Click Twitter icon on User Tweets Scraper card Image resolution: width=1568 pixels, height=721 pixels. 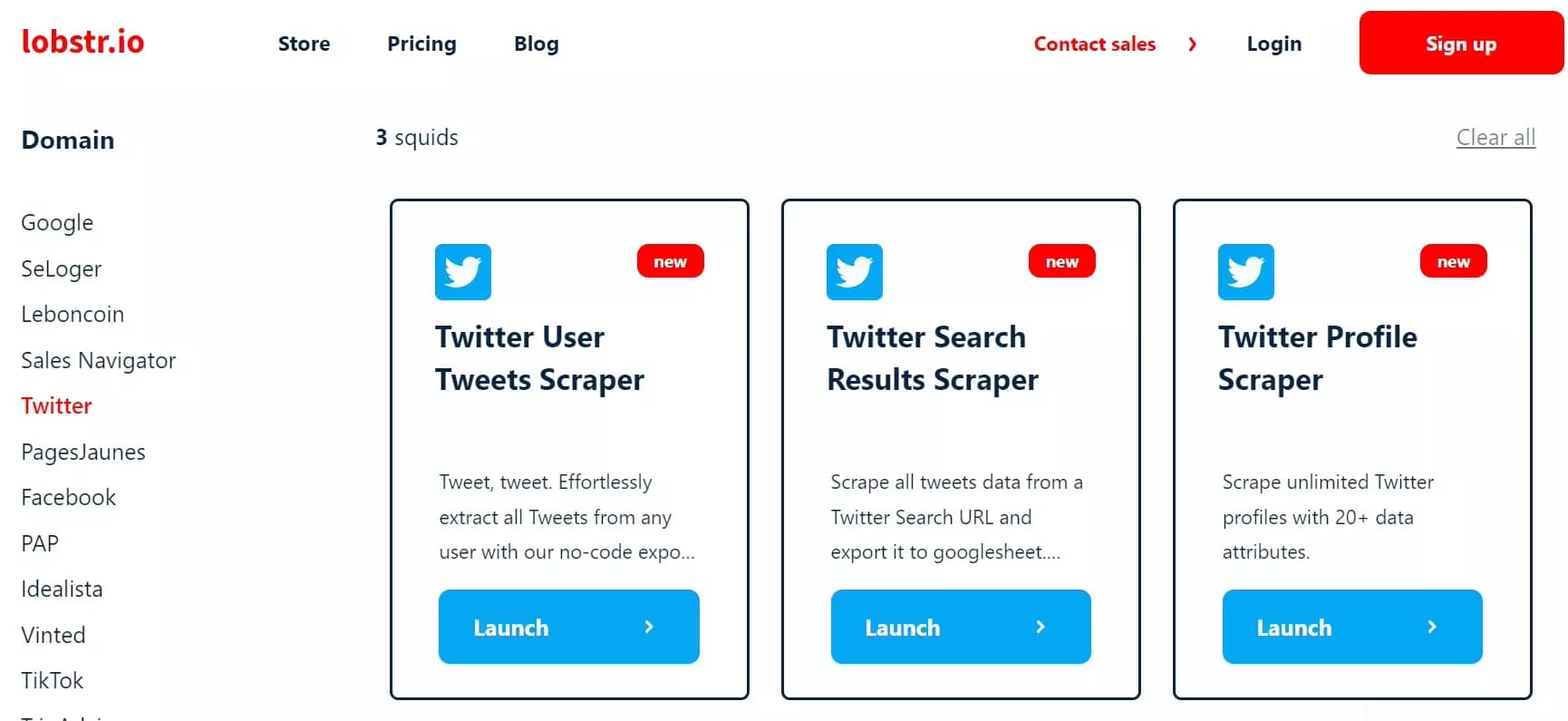coord(463,272)
